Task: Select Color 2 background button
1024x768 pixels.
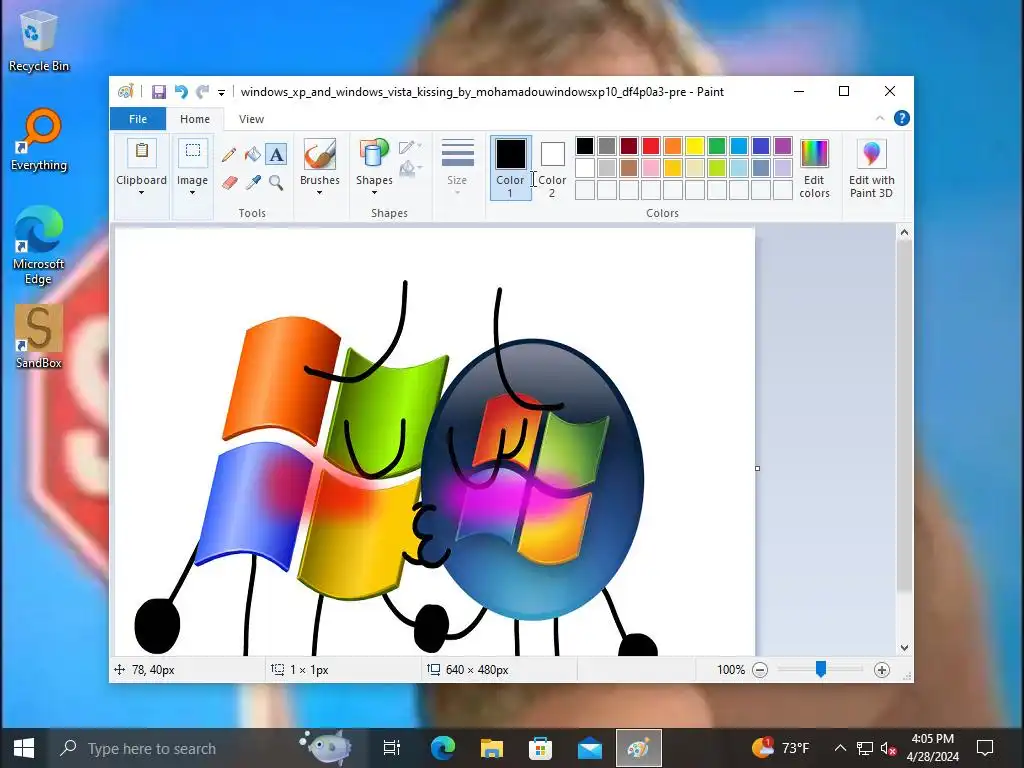Action: coord(552,168)
